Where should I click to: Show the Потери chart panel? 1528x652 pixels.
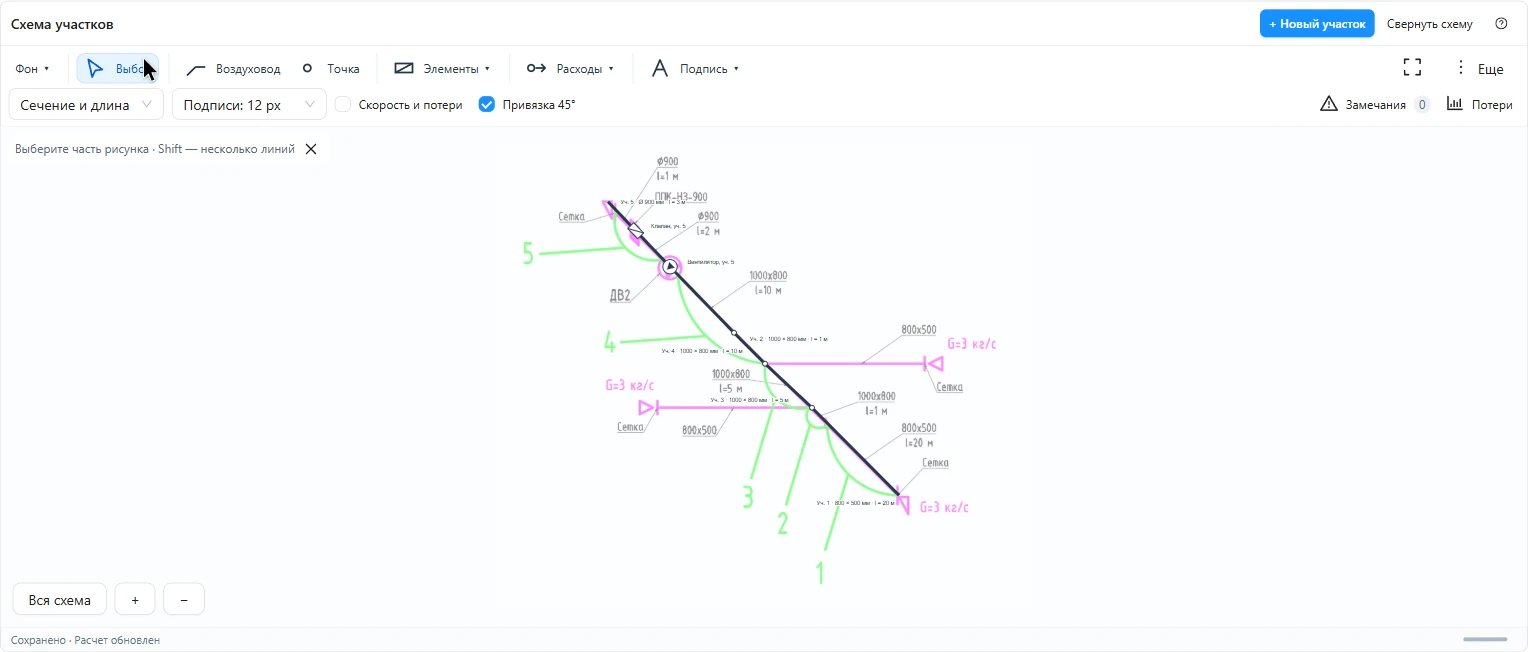point(1479,104)
